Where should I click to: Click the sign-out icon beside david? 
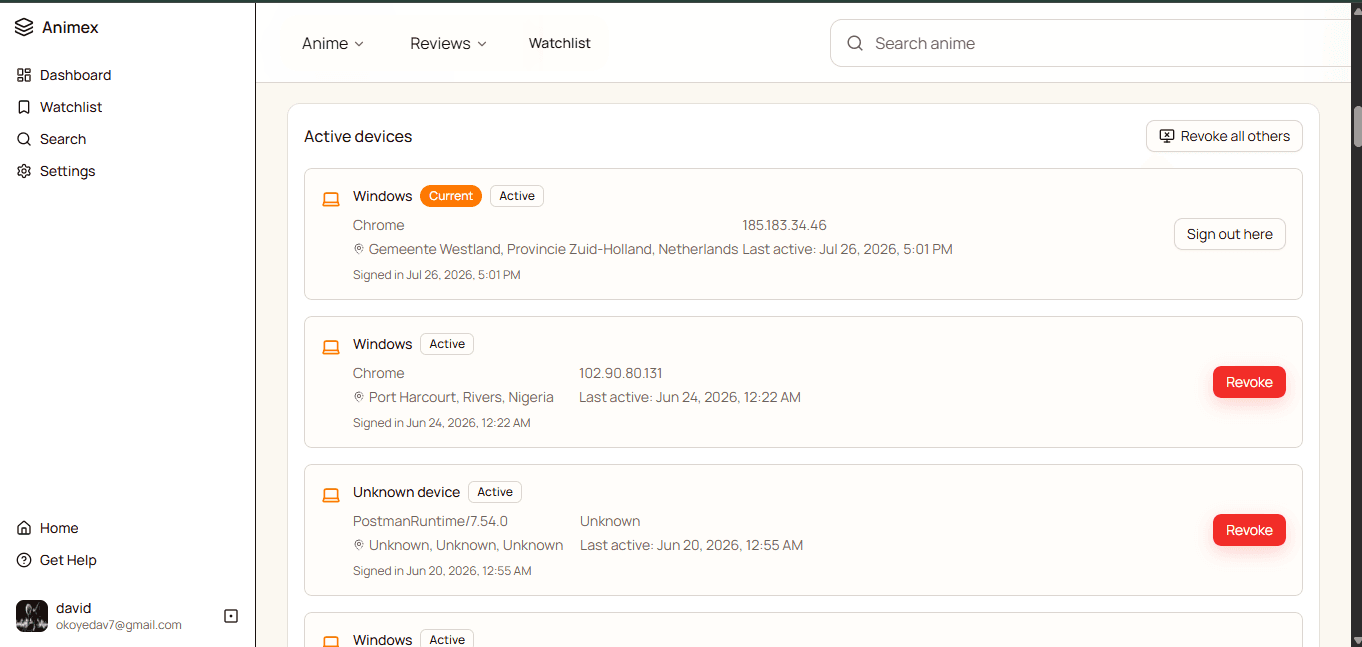[231, 616]
